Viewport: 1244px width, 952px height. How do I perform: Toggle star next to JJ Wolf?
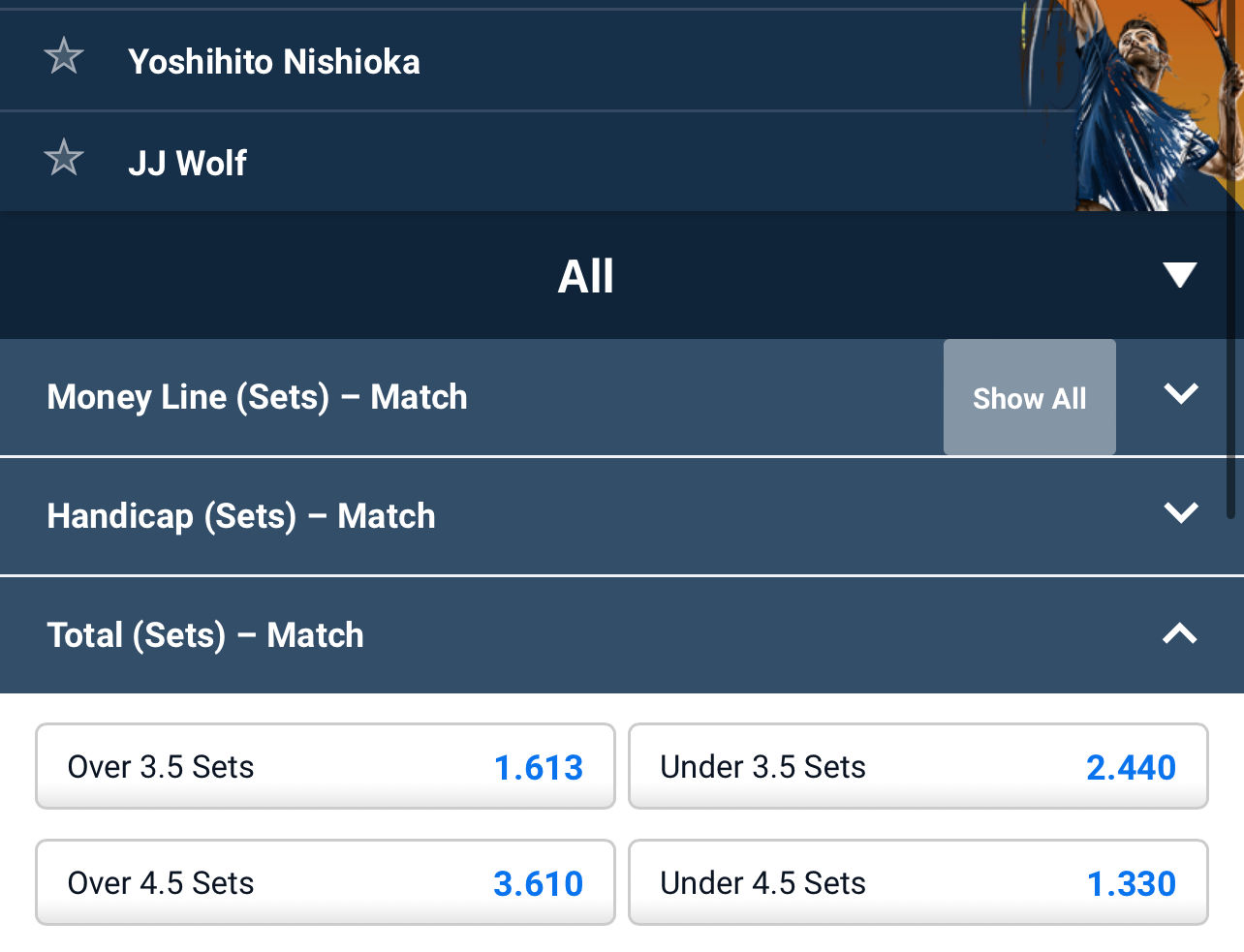point(64,158)
